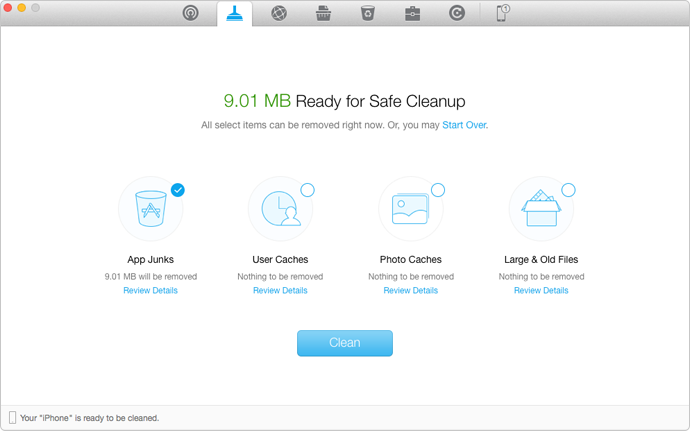690x431 pixels.
Task: Close the window with red button
Action: click(7, 7)
